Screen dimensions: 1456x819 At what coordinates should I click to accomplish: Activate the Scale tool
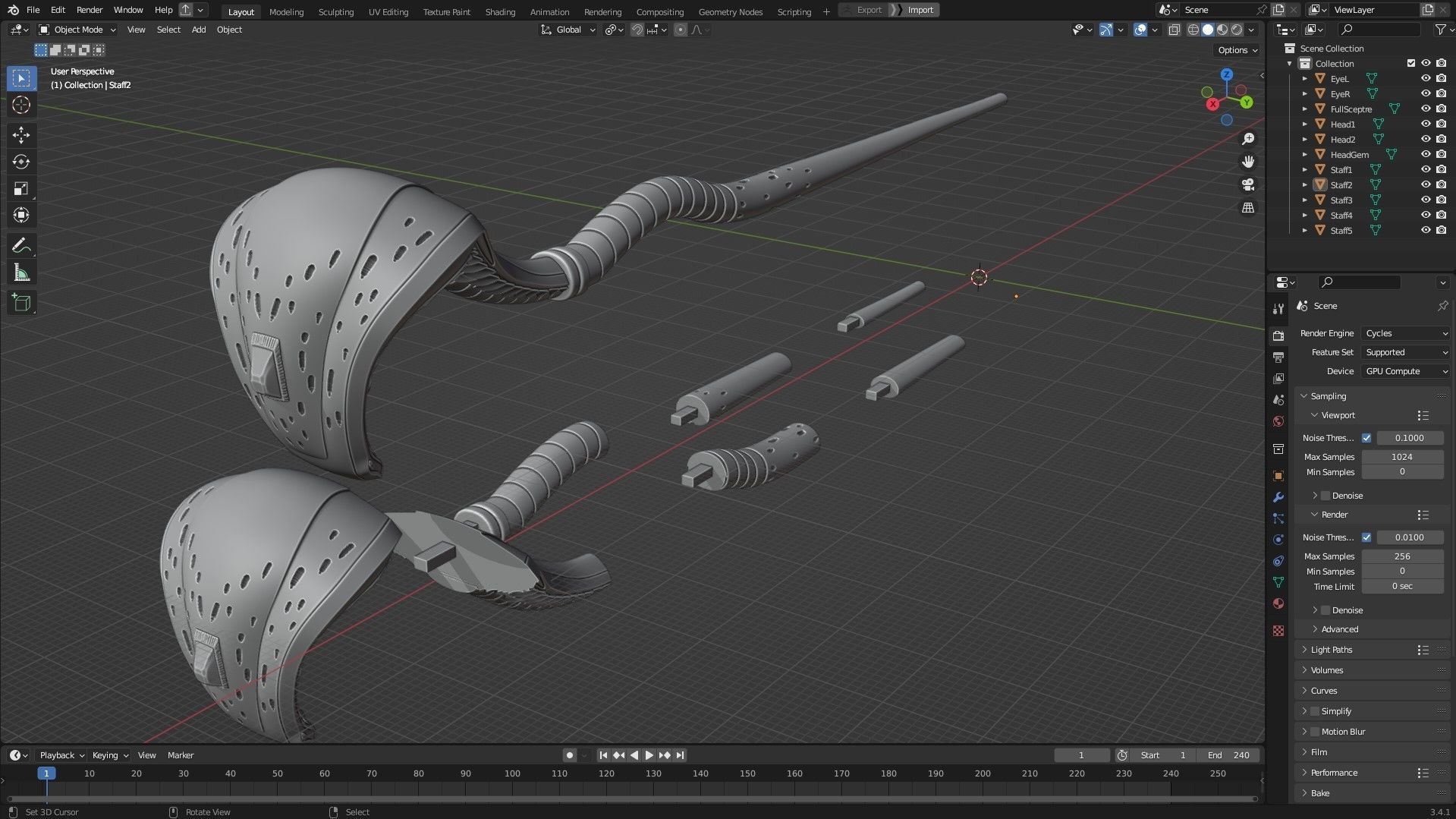pos(21,188)
